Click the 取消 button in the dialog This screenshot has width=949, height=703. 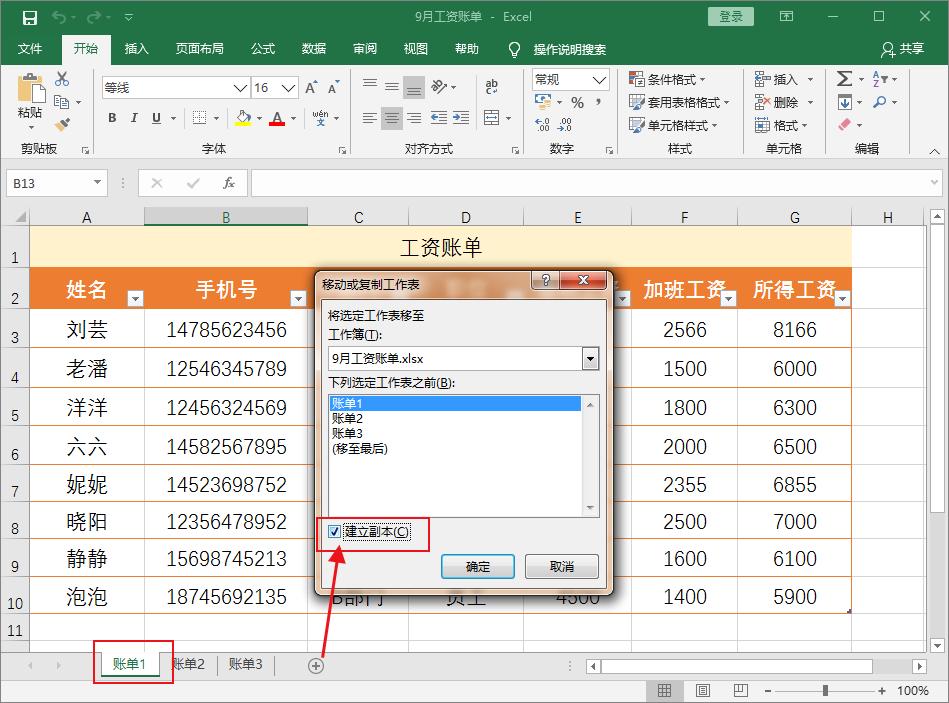(x=560, y=566)
